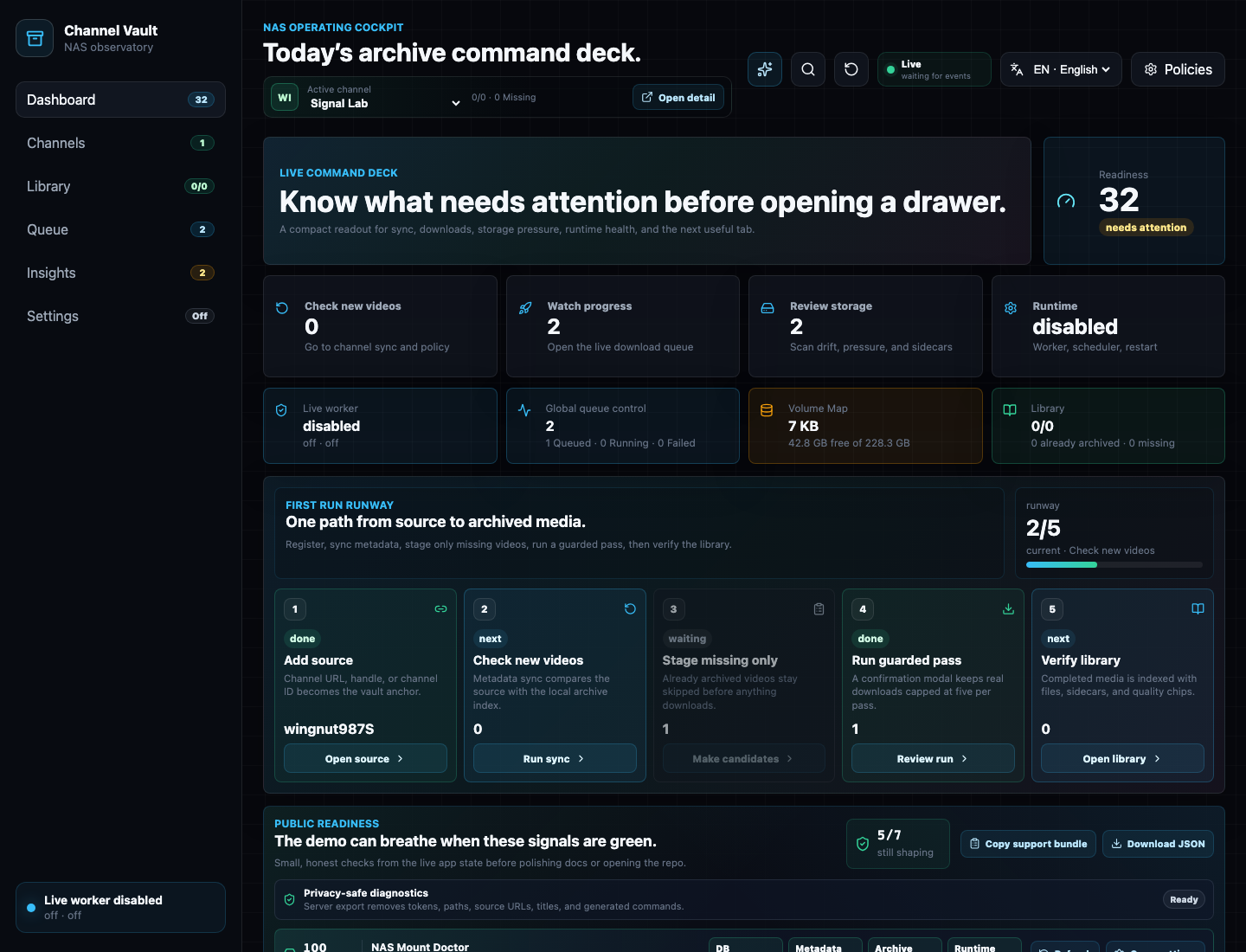Click the Download JSON button
The width and height of the screenshot is (1246, 952).
[1158, 844]
